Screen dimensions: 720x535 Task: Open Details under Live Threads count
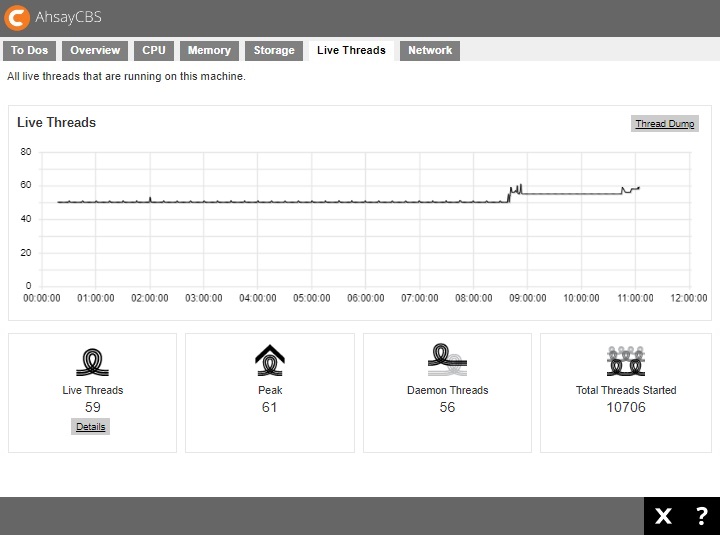(x=91, y=426)
